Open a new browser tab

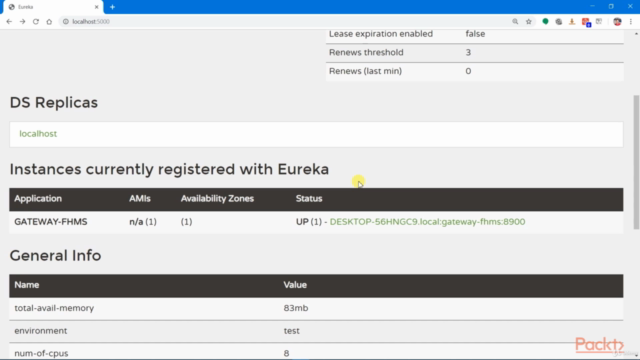tap(112, 7)
